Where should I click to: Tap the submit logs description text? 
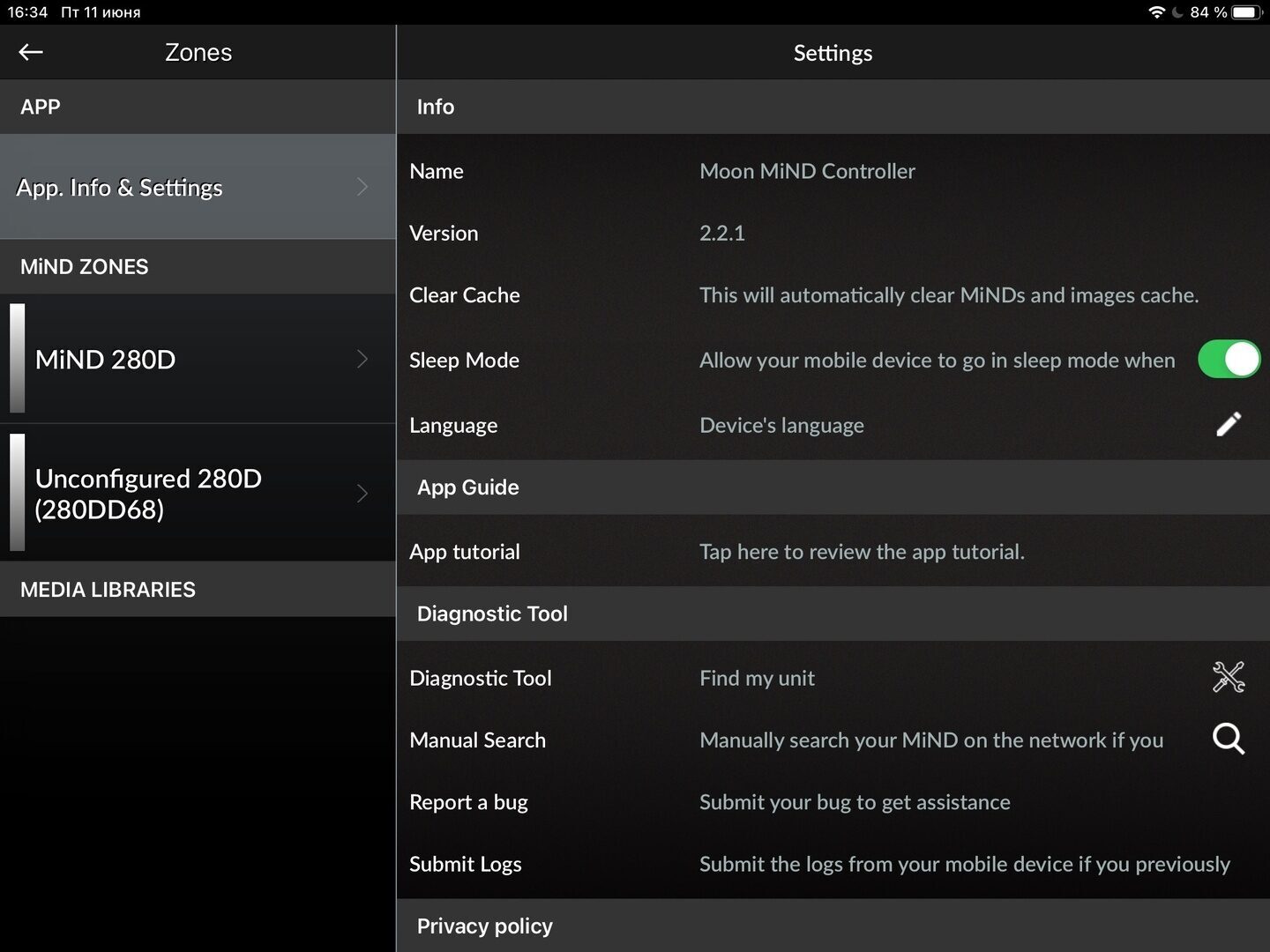coord(965,864)
